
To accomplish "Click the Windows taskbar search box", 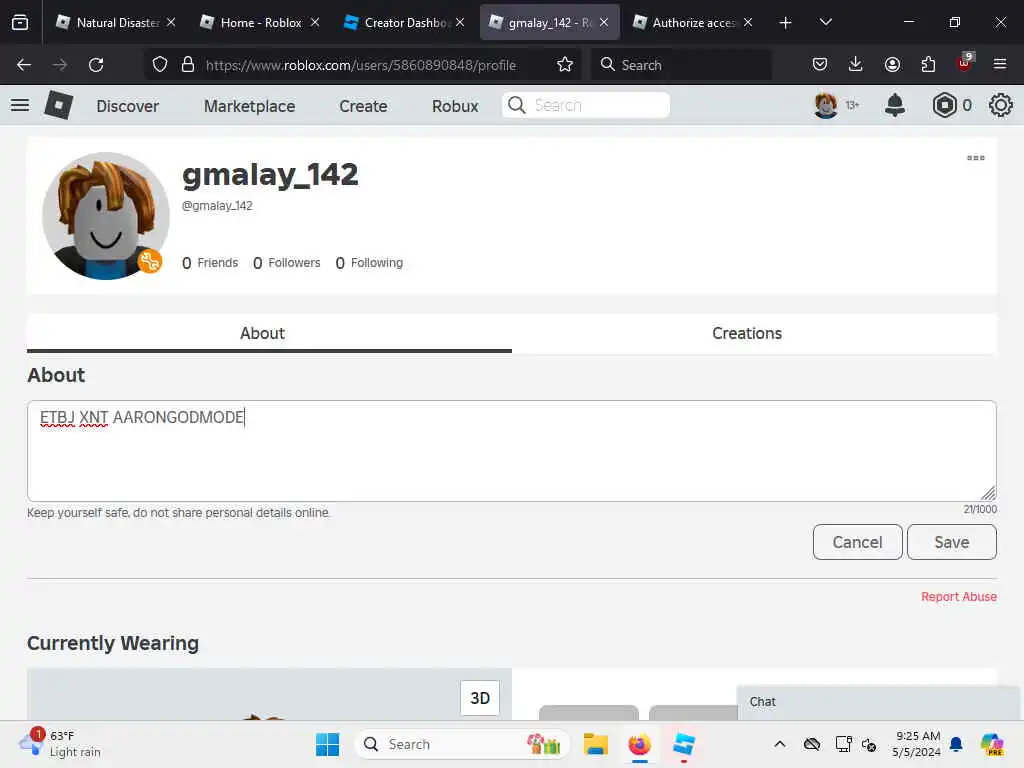I will point(462,744).
